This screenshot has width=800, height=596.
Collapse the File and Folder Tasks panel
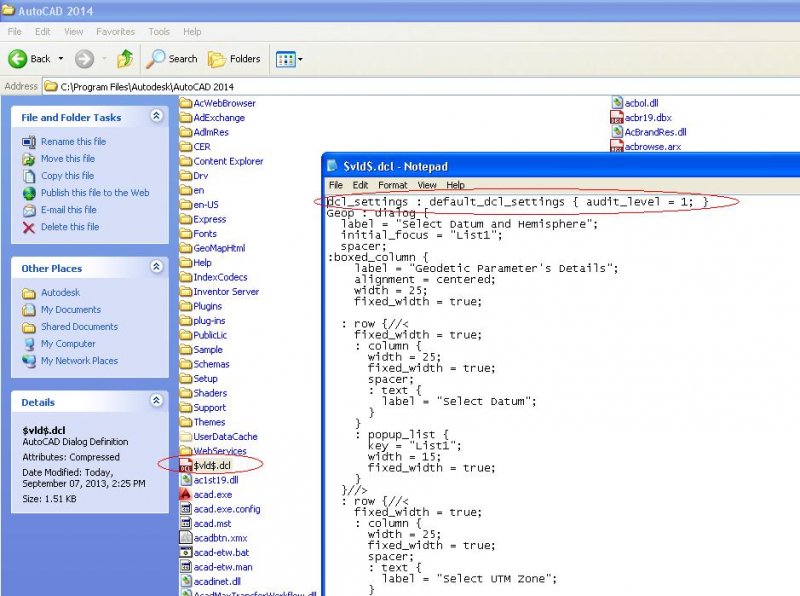click(156, 117)
